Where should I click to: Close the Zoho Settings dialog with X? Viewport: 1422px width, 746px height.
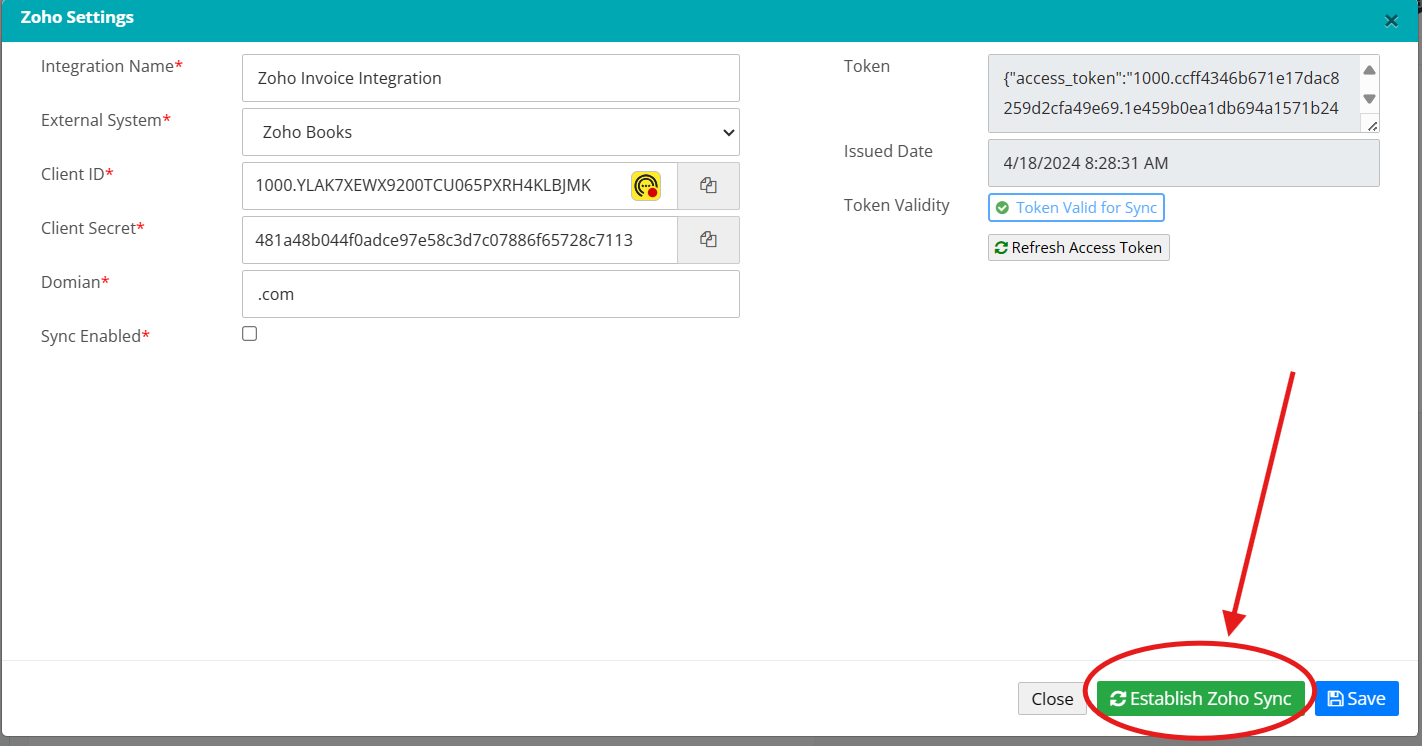[x=1391, y=20]
